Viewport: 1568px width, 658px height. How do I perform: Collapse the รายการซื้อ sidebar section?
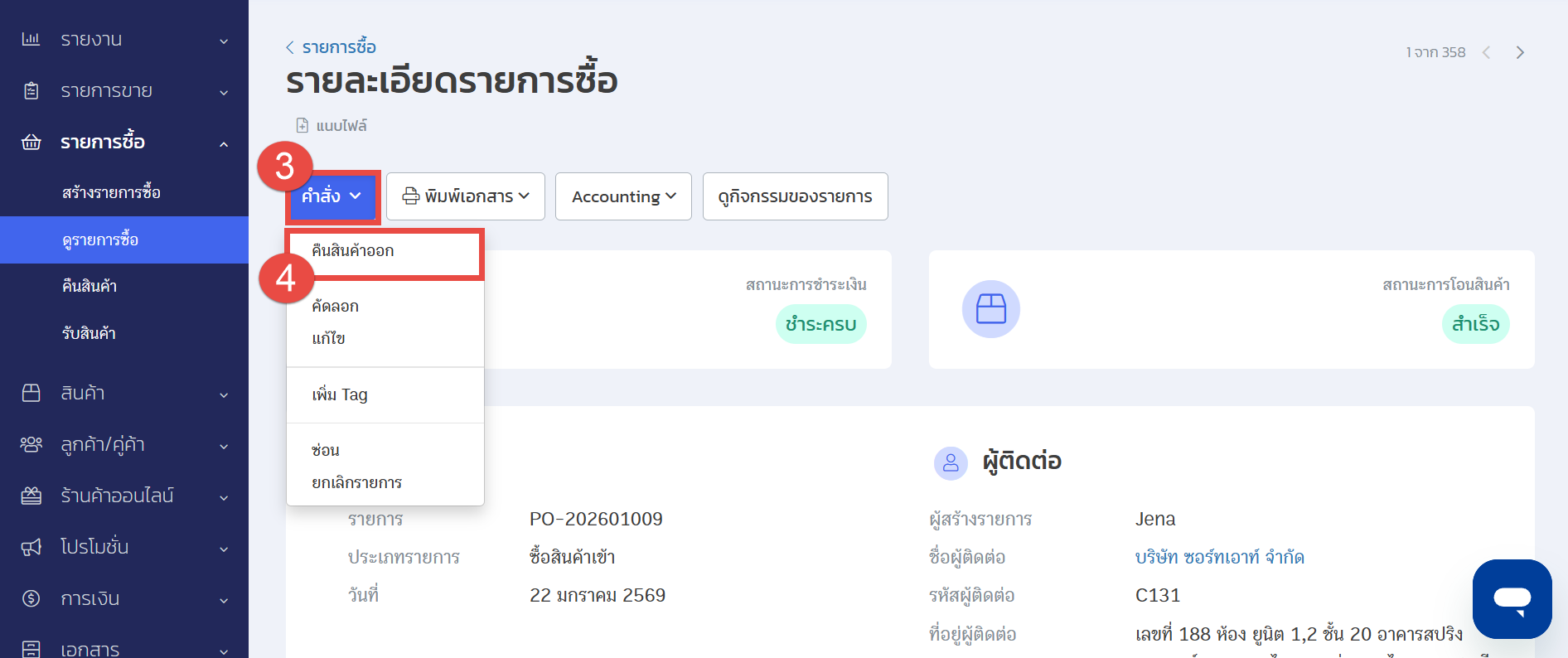(x=224, y=143)
